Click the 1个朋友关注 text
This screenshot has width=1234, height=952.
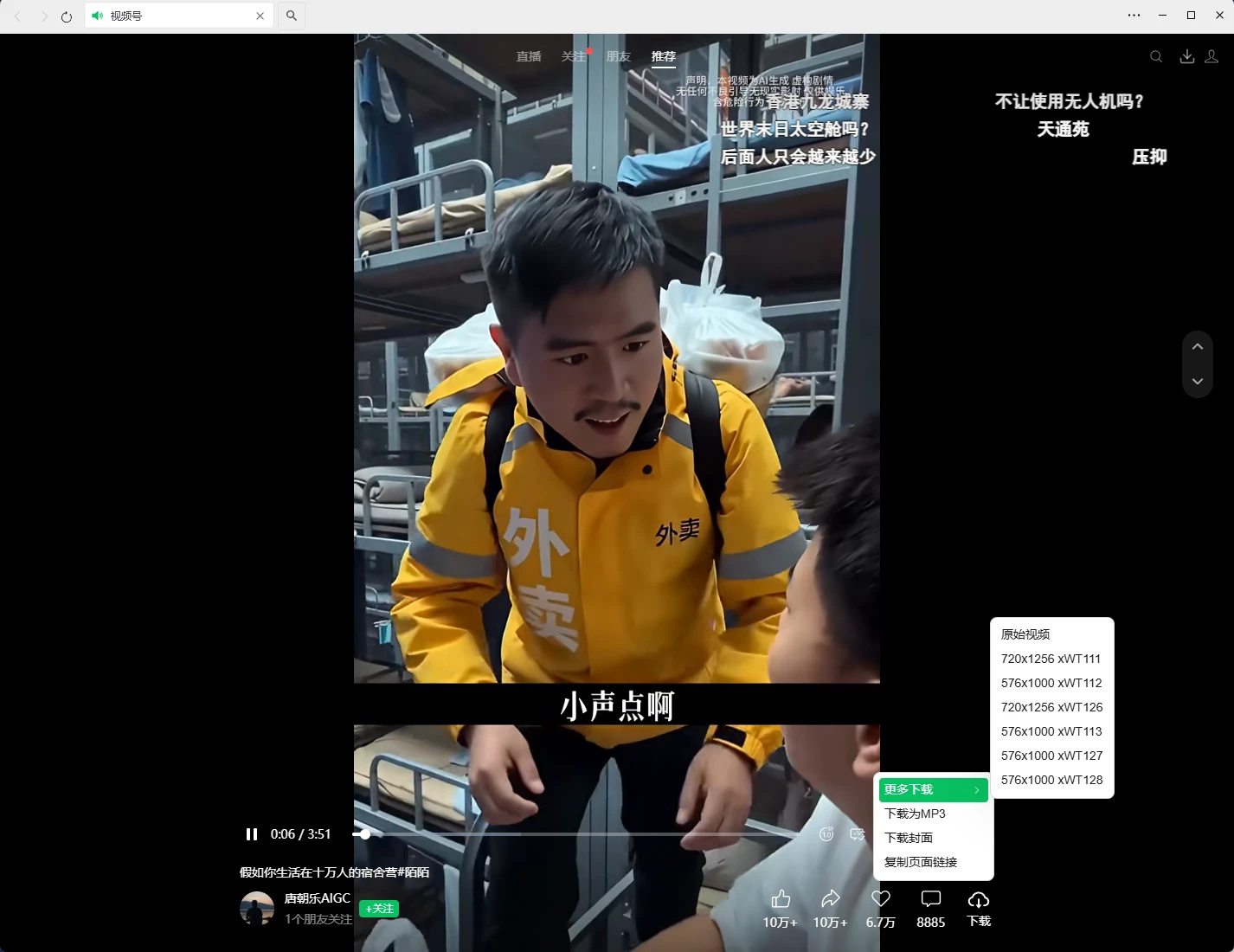tap(318, 919)
